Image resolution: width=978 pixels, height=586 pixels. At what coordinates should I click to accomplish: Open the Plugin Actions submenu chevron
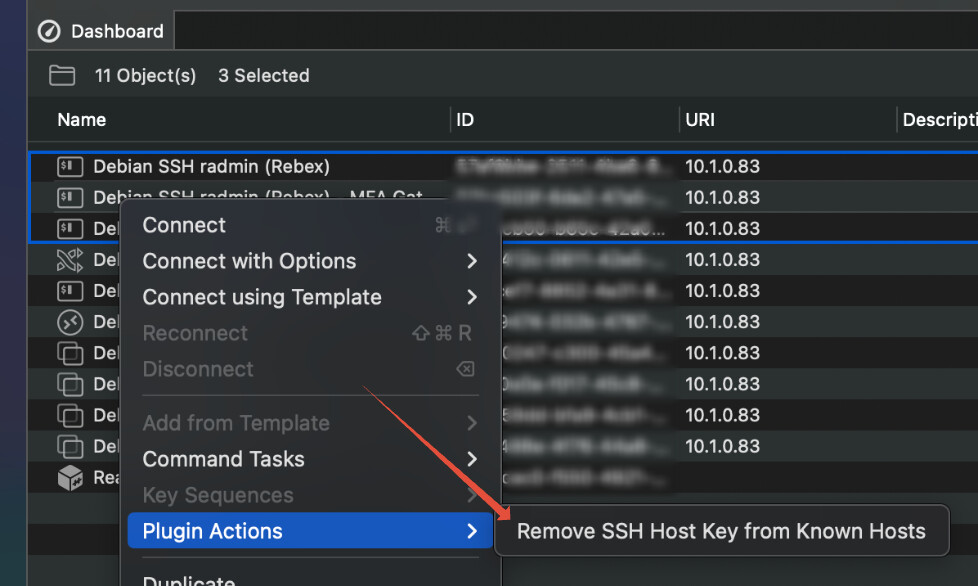(x=471, y=532)
